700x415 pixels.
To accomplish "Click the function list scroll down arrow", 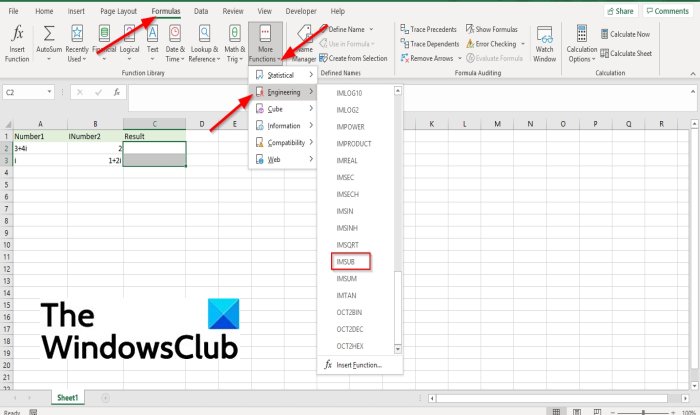I will click(397, 349).
